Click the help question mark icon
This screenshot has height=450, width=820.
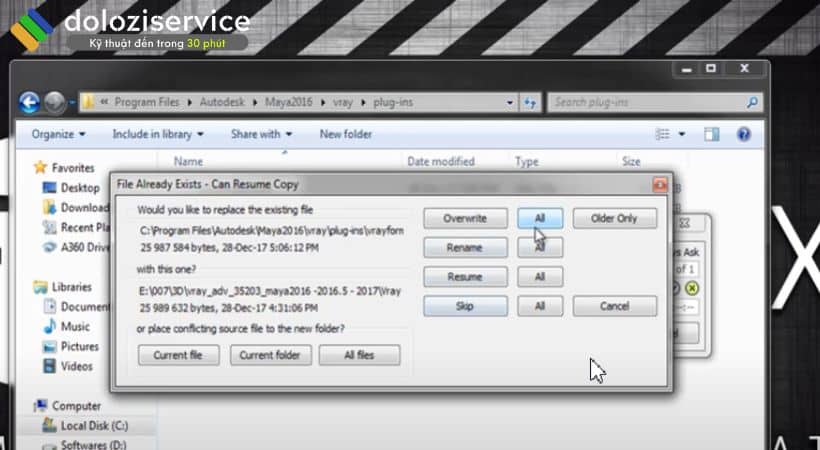[743, 134]
